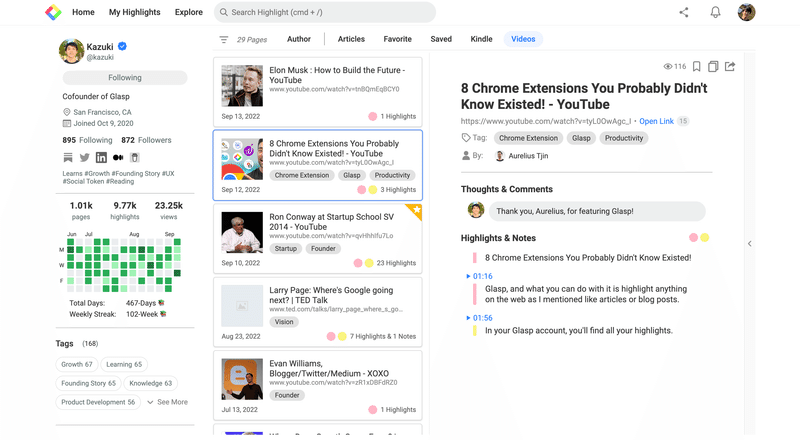Click in the Search Highlight field

tap(324, 12)
